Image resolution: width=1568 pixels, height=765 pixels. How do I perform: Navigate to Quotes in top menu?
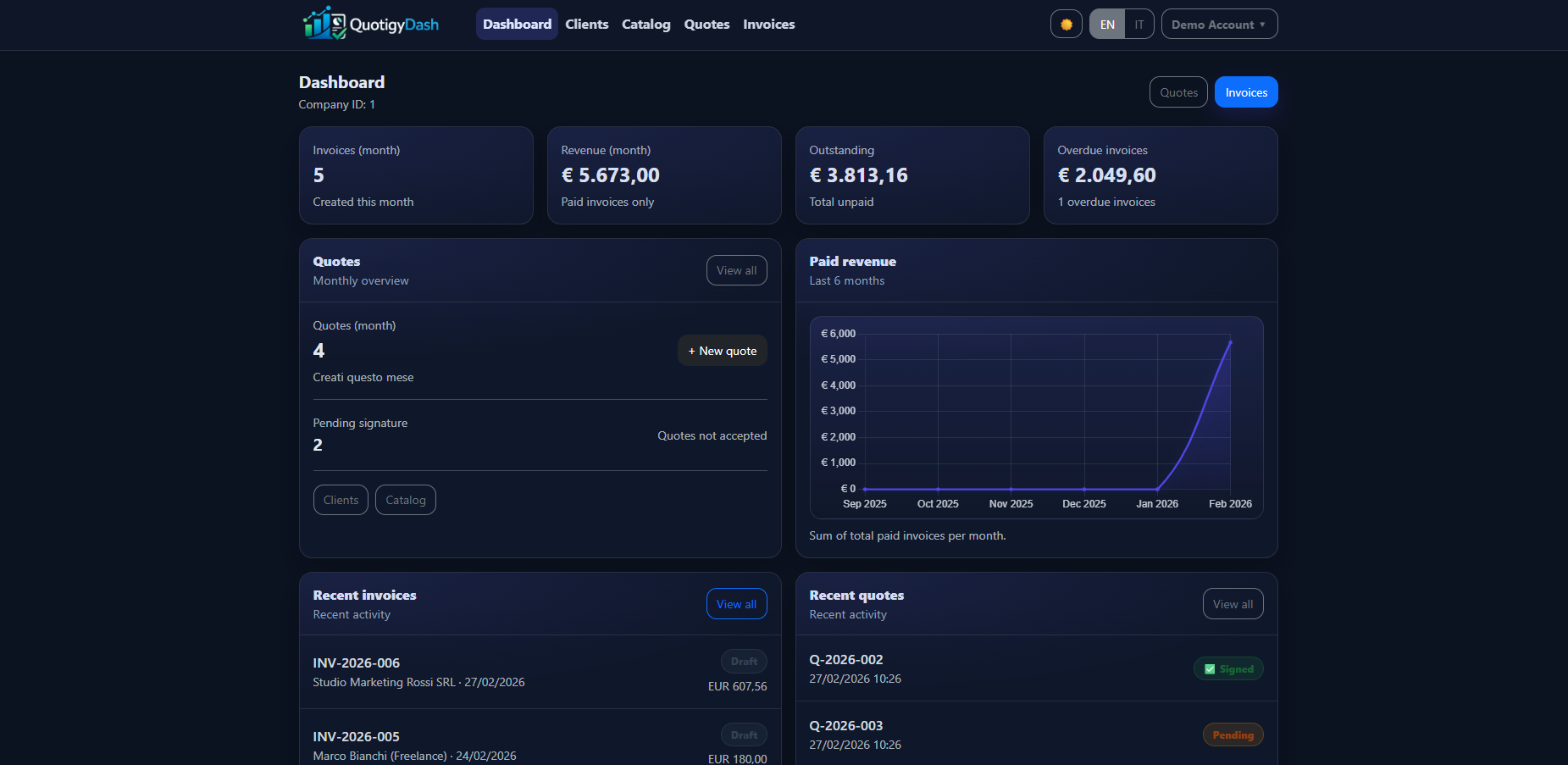click(x=706, y=25)
